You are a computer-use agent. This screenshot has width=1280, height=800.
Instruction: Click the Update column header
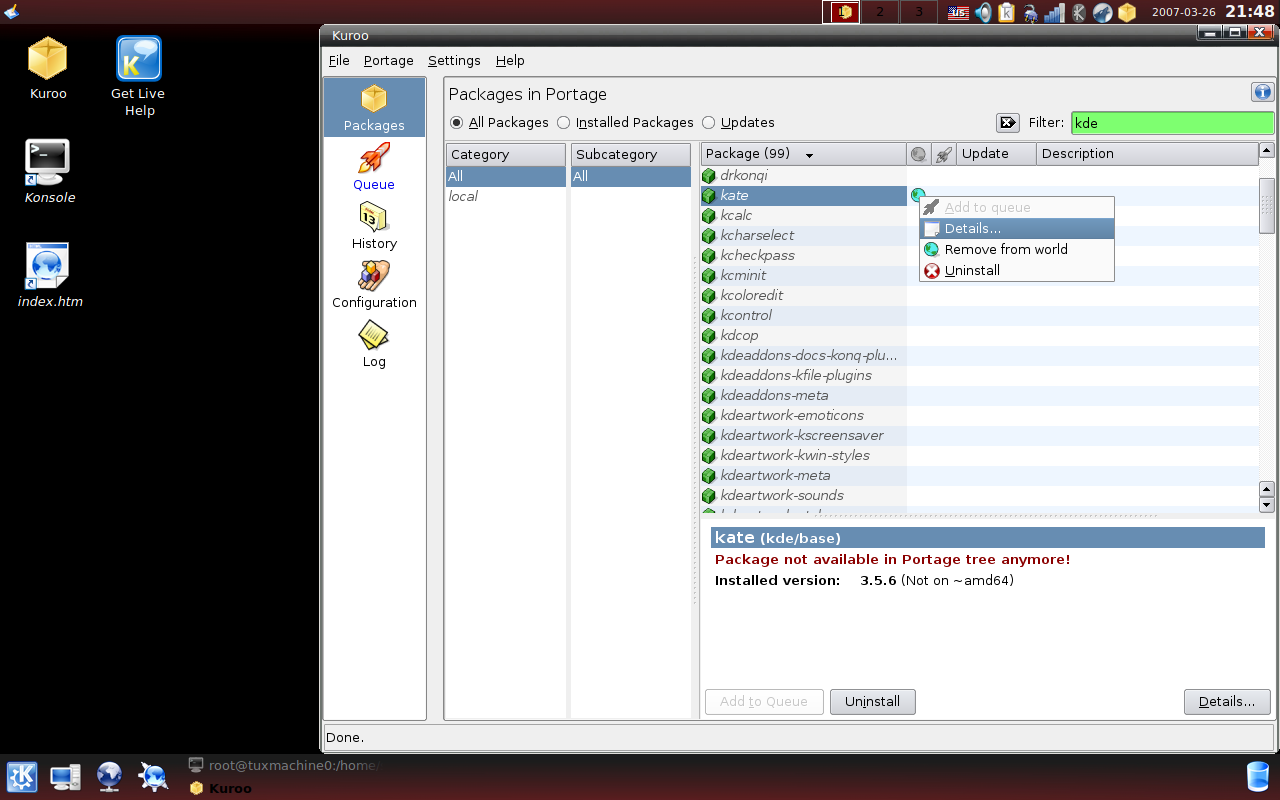point(995,154)
